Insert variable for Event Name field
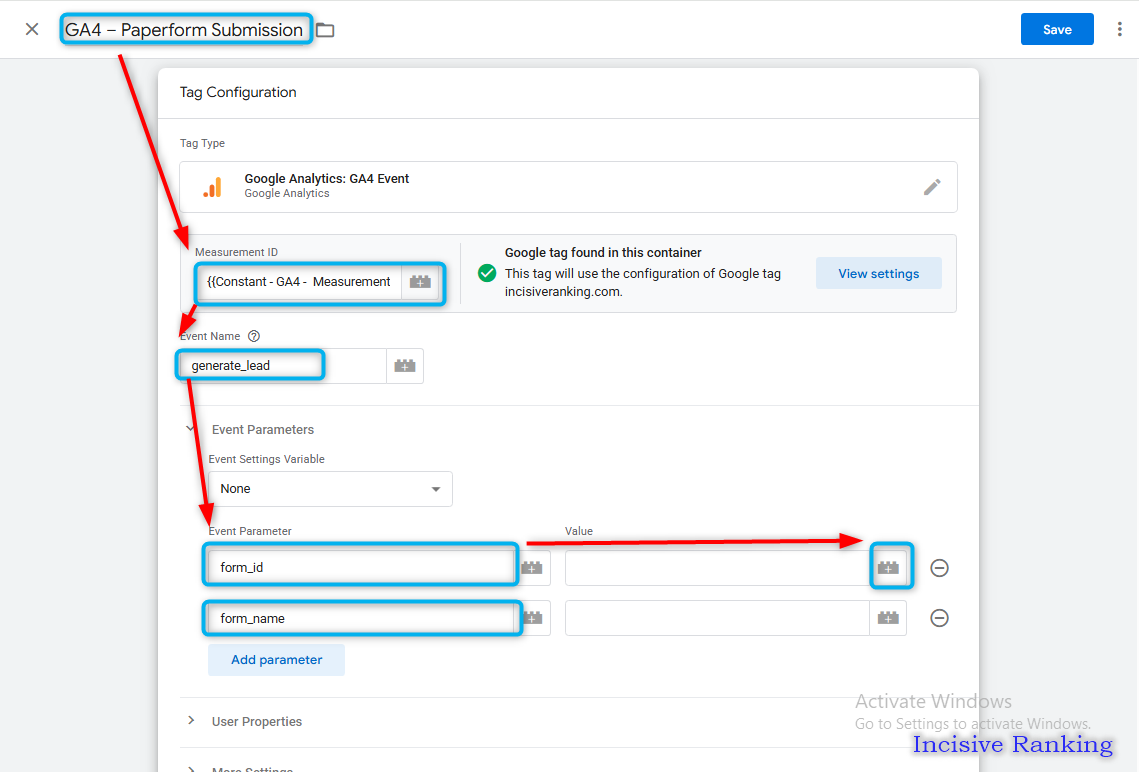This screenshot has height=772, width=1139. (x=405, y=366)
